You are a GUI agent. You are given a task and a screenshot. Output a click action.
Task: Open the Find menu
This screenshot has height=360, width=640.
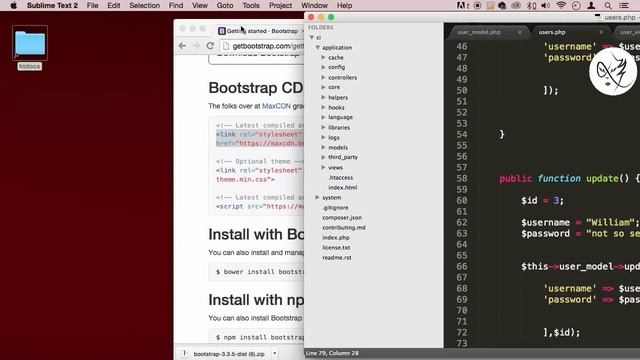(x=176, y=6)
